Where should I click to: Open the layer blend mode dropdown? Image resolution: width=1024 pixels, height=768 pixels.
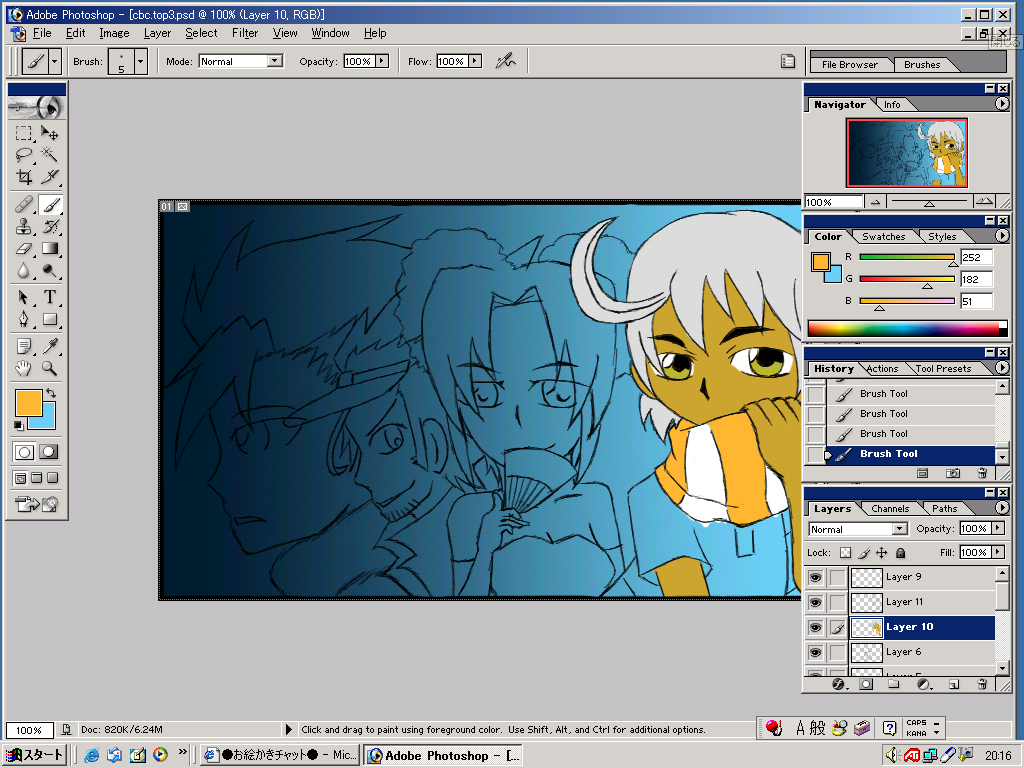click(x=900, y=528)
